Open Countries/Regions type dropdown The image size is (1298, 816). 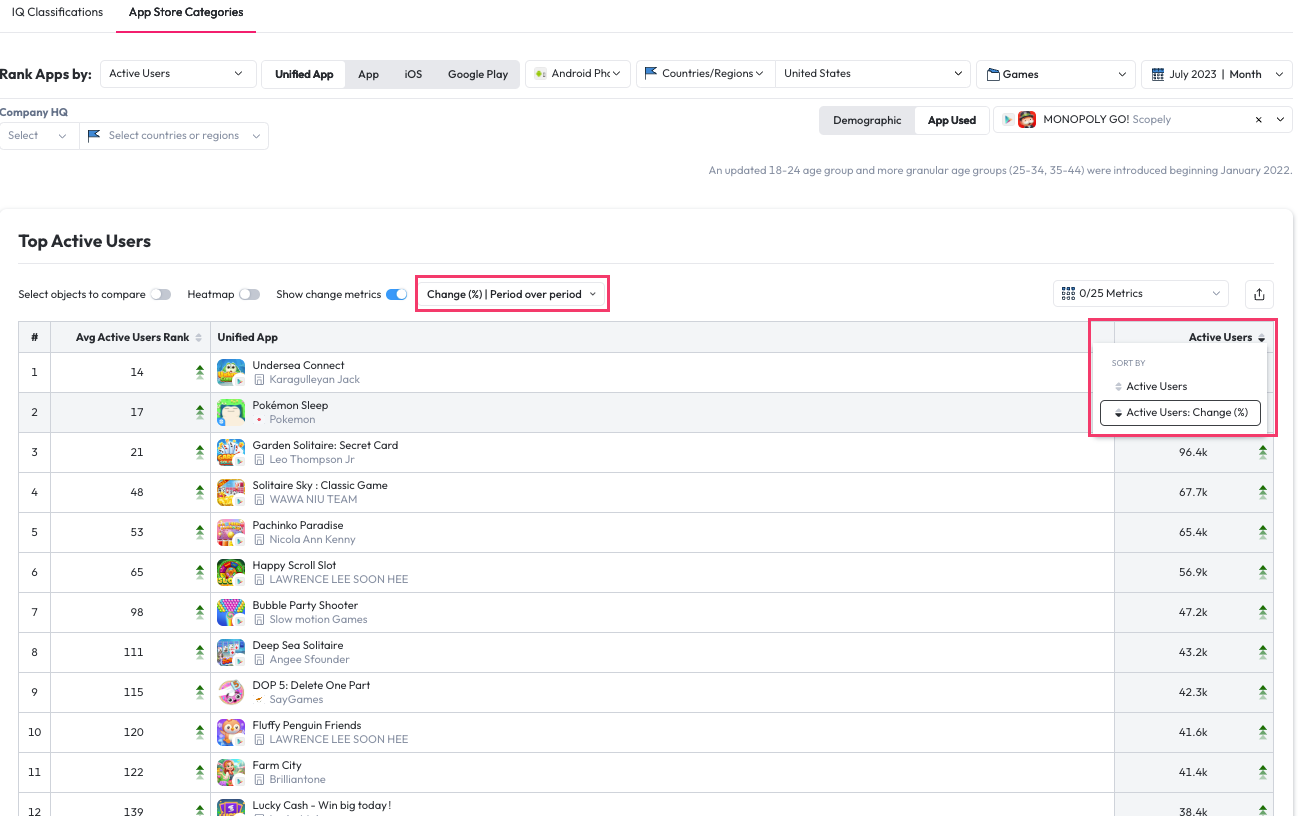[x=706, y=74]
